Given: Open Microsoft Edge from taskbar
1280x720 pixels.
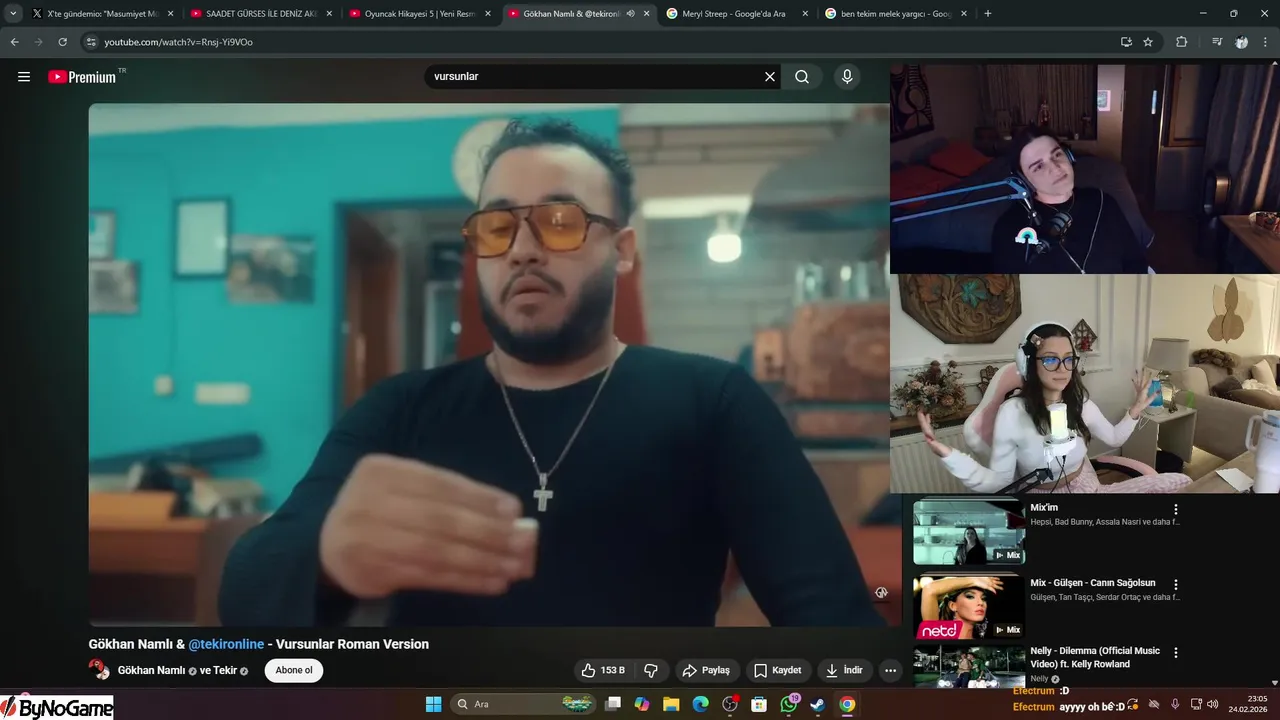Looking at the screenshot, I should point(700,704).
